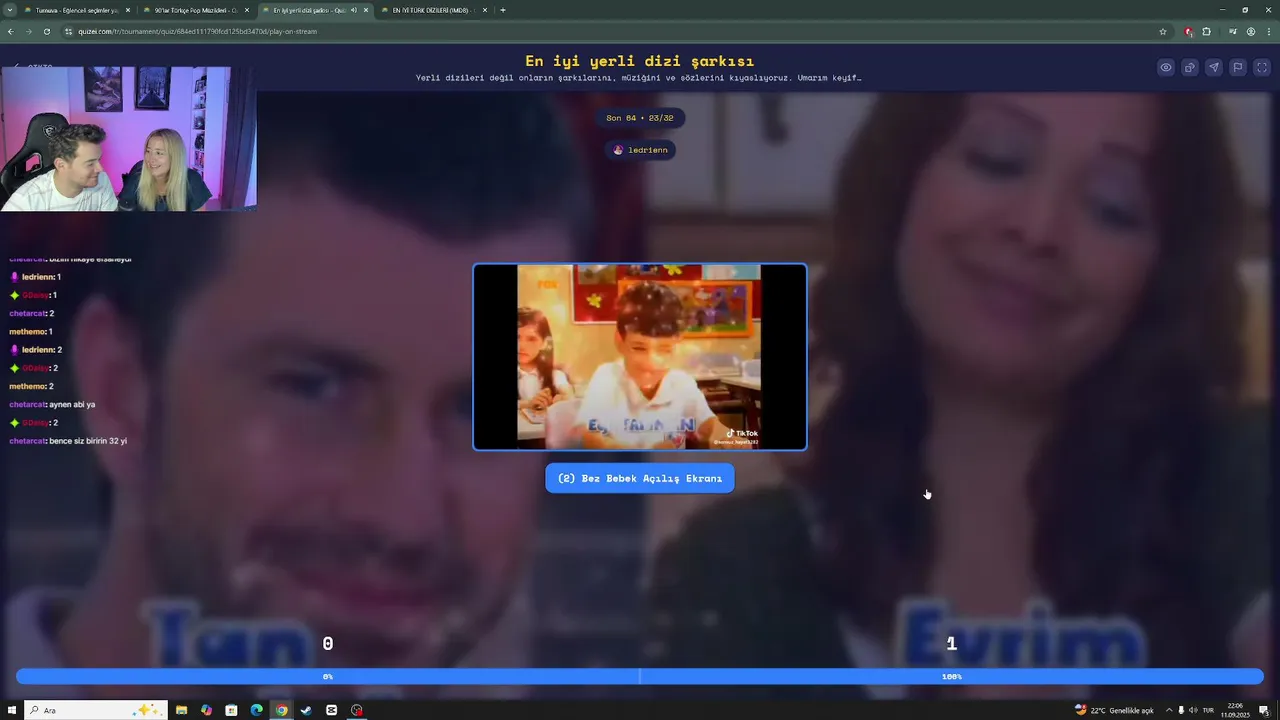Screen dimensions: 1280x720
Task: View site information icon in address bar
Action: point(68,31)
